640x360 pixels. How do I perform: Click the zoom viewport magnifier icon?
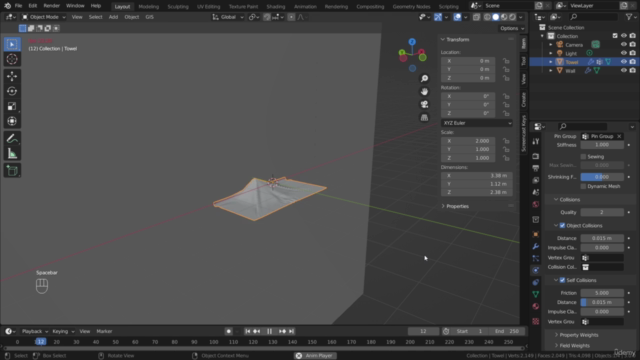[x=424, y=78]
